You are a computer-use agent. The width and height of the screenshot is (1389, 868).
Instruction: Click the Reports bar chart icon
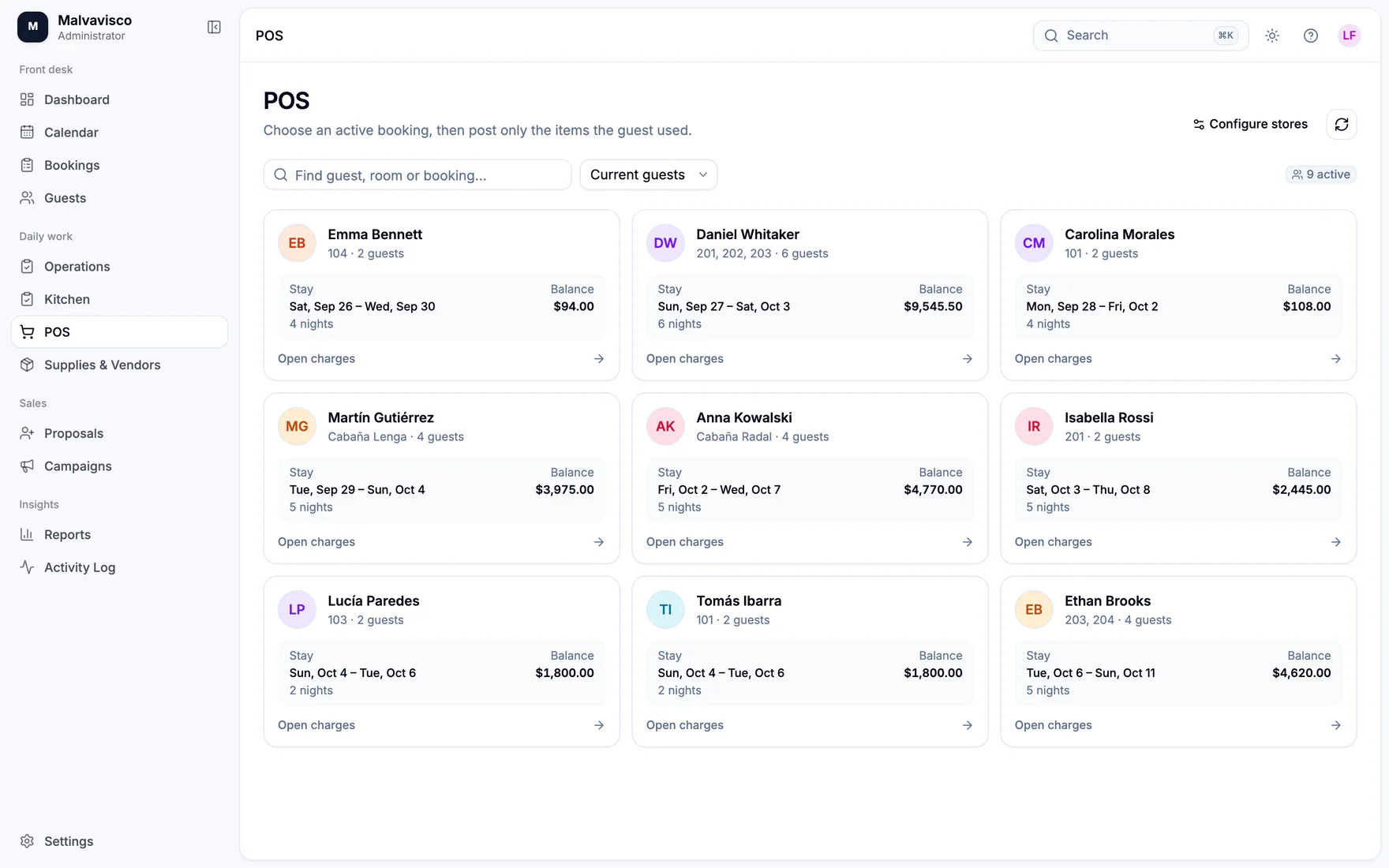click(27, 534)
